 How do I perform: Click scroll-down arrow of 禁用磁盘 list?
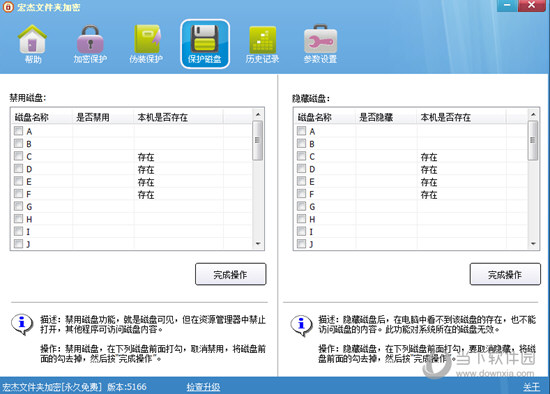pyautogui.click(x=258, y=243)
